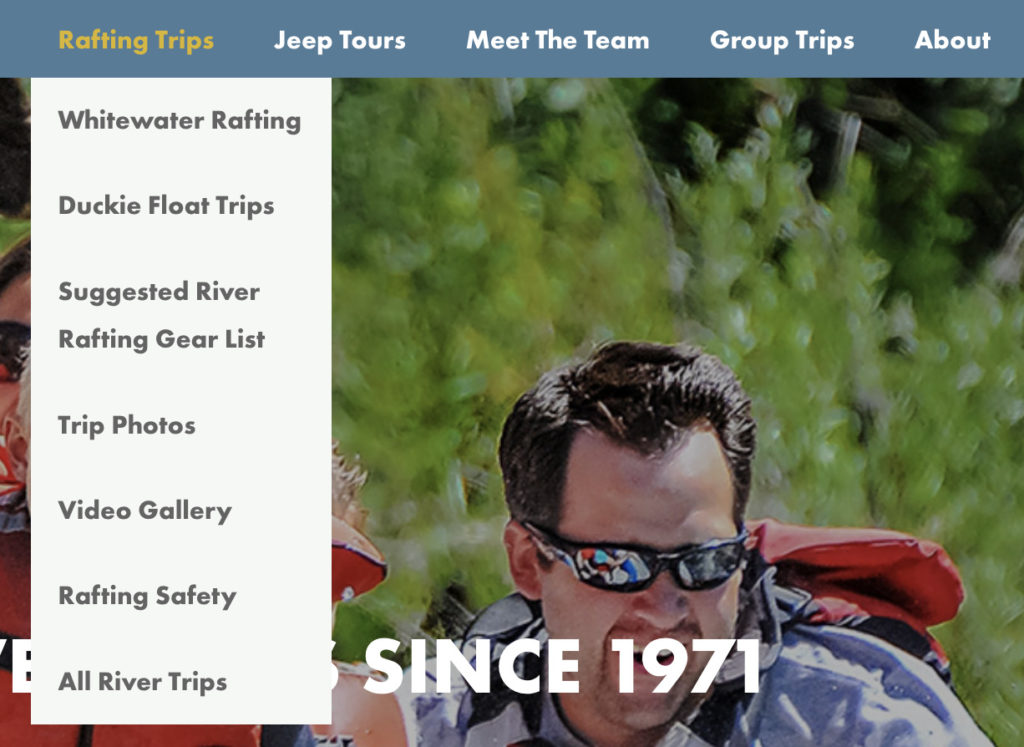Image resolution: width=1024 pixels, height=747 pixels.
Task: Click the 1971 text in hero heading
Action: coord(685,667)
